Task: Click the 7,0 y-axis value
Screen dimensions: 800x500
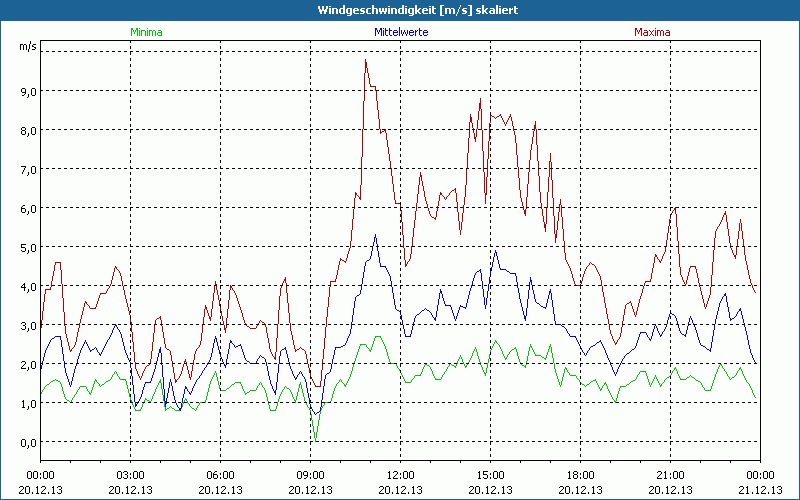Action: (28, 169)
